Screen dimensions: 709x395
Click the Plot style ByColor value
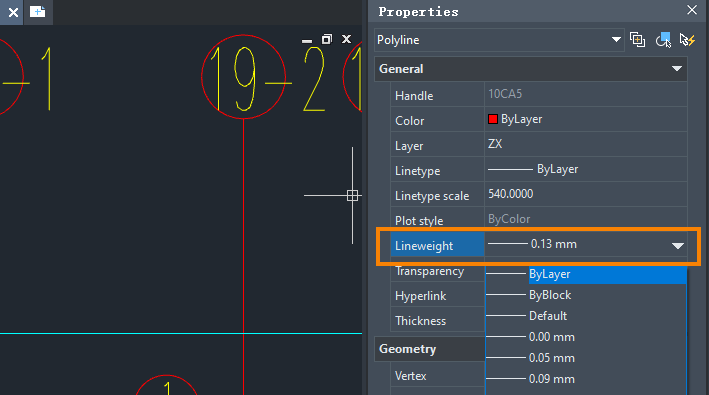pos(509,219)
